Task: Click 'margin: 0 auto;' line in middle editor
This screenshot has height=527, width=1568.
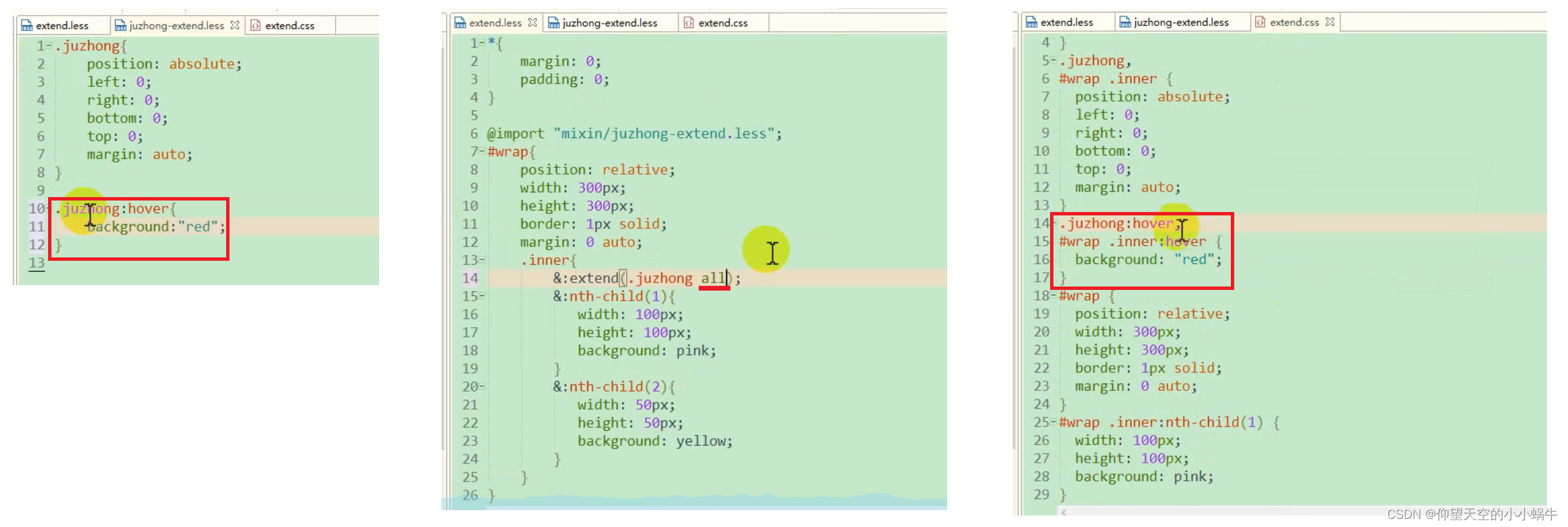Action: [581, 242]
